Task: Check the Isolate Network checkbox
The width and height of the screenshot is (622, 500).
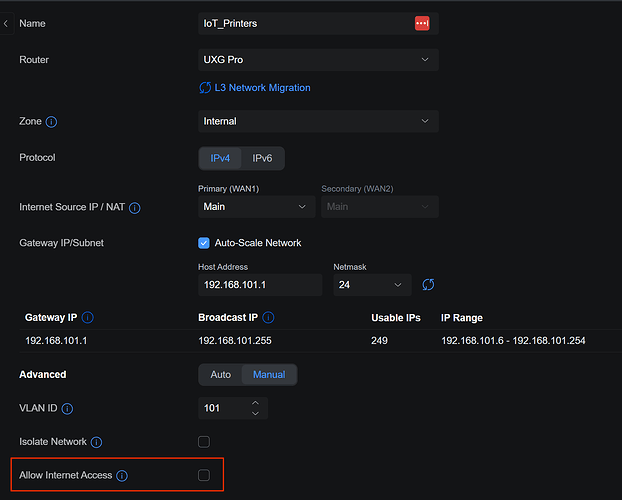Action: tap(204, 441)
